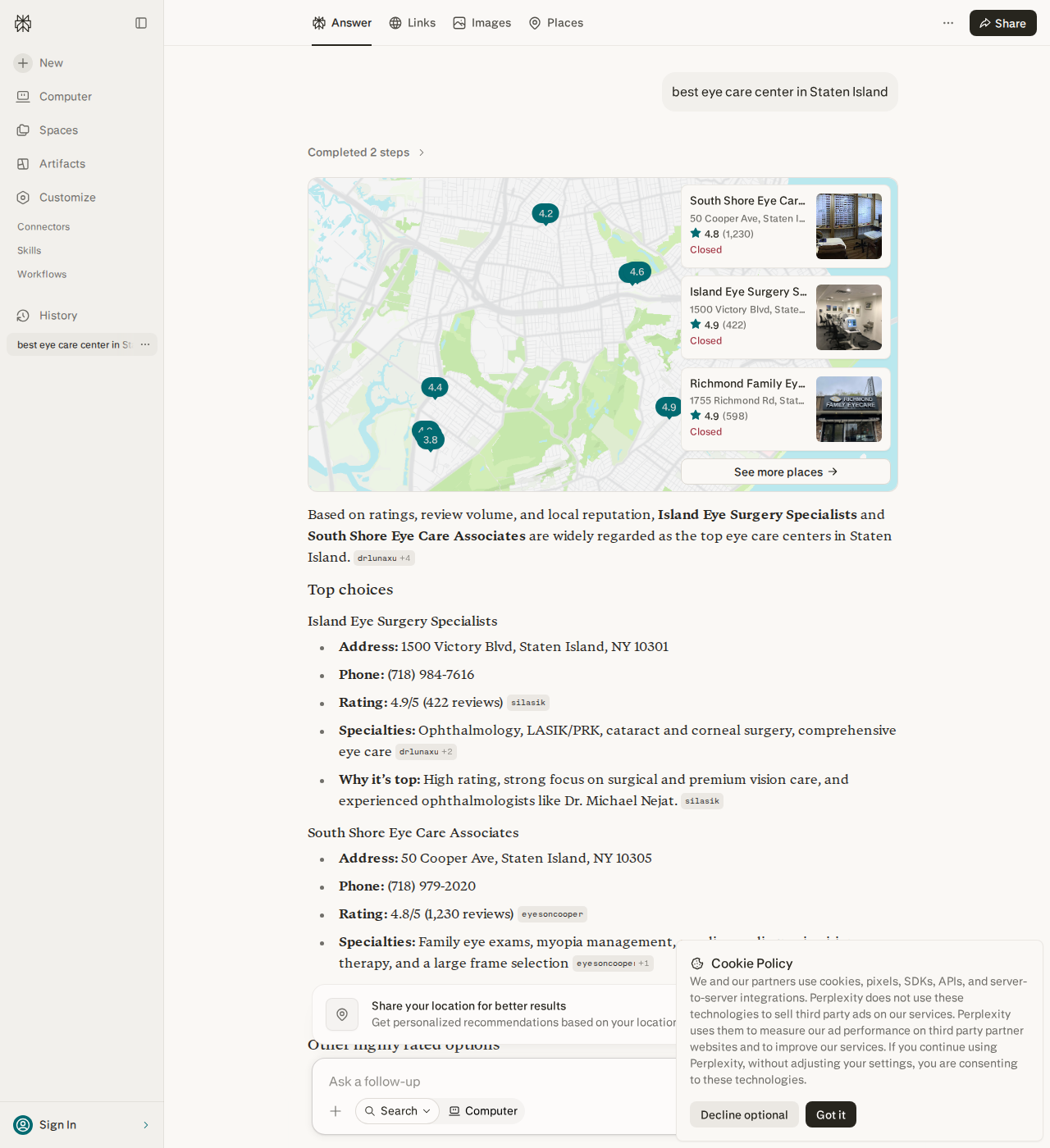The image size is (1050, 1148).
Task: Switch to the Places tab
Action: coord(555,23)
